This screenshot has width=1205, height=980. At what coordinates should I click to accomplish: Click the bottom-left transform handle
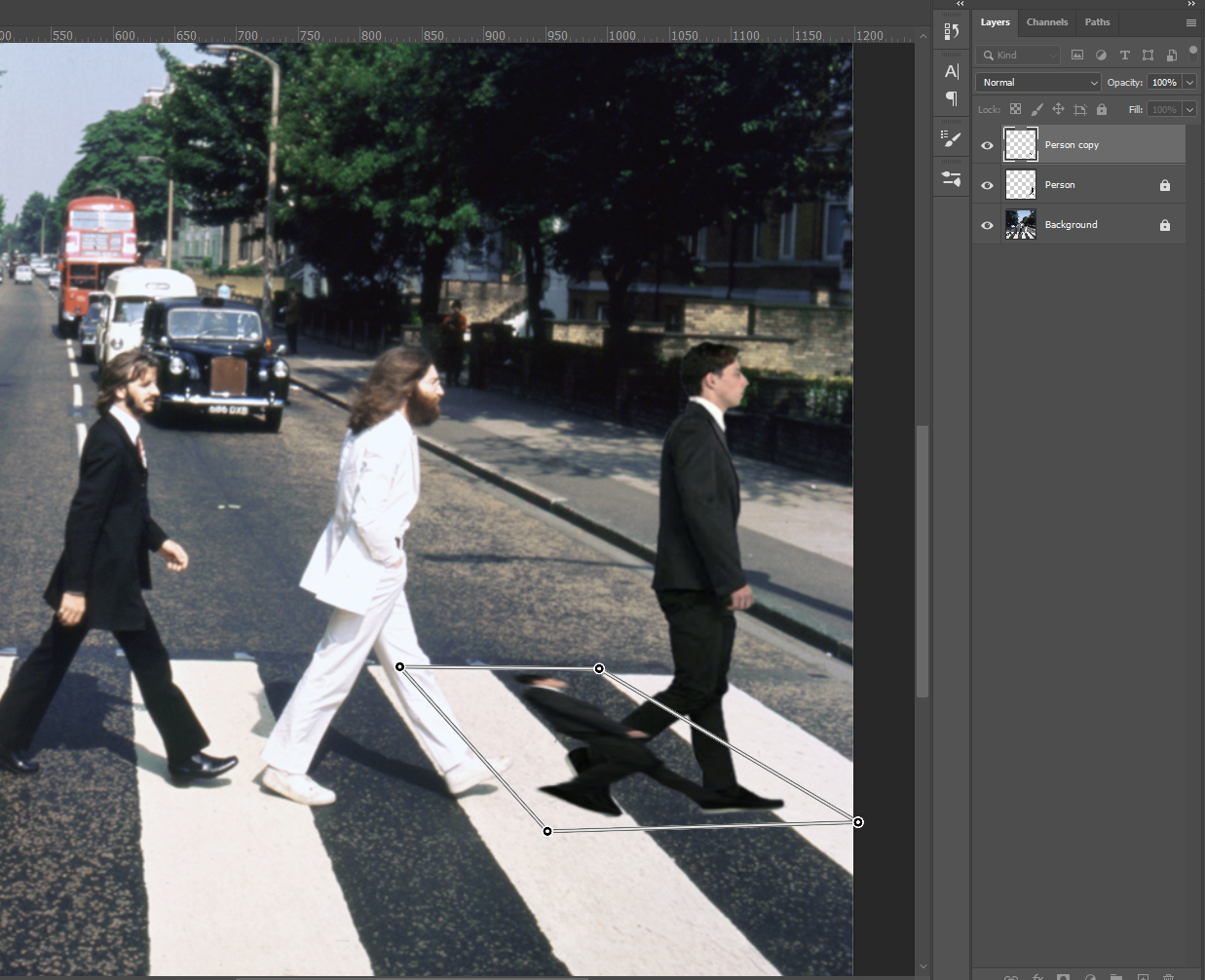tap(547, 831)
